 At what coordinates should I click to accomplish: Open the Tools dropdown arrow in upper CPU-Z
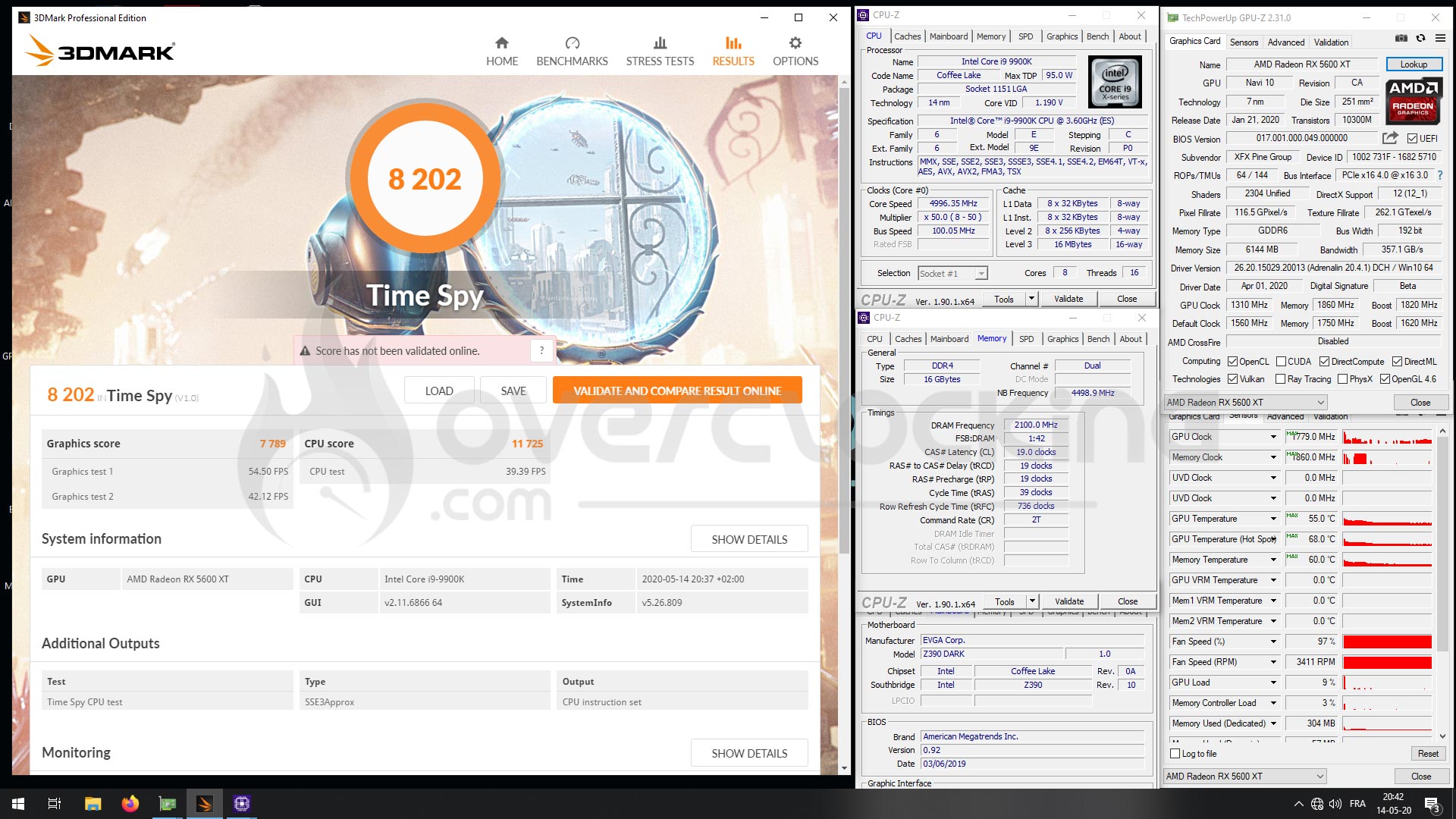1031,299
